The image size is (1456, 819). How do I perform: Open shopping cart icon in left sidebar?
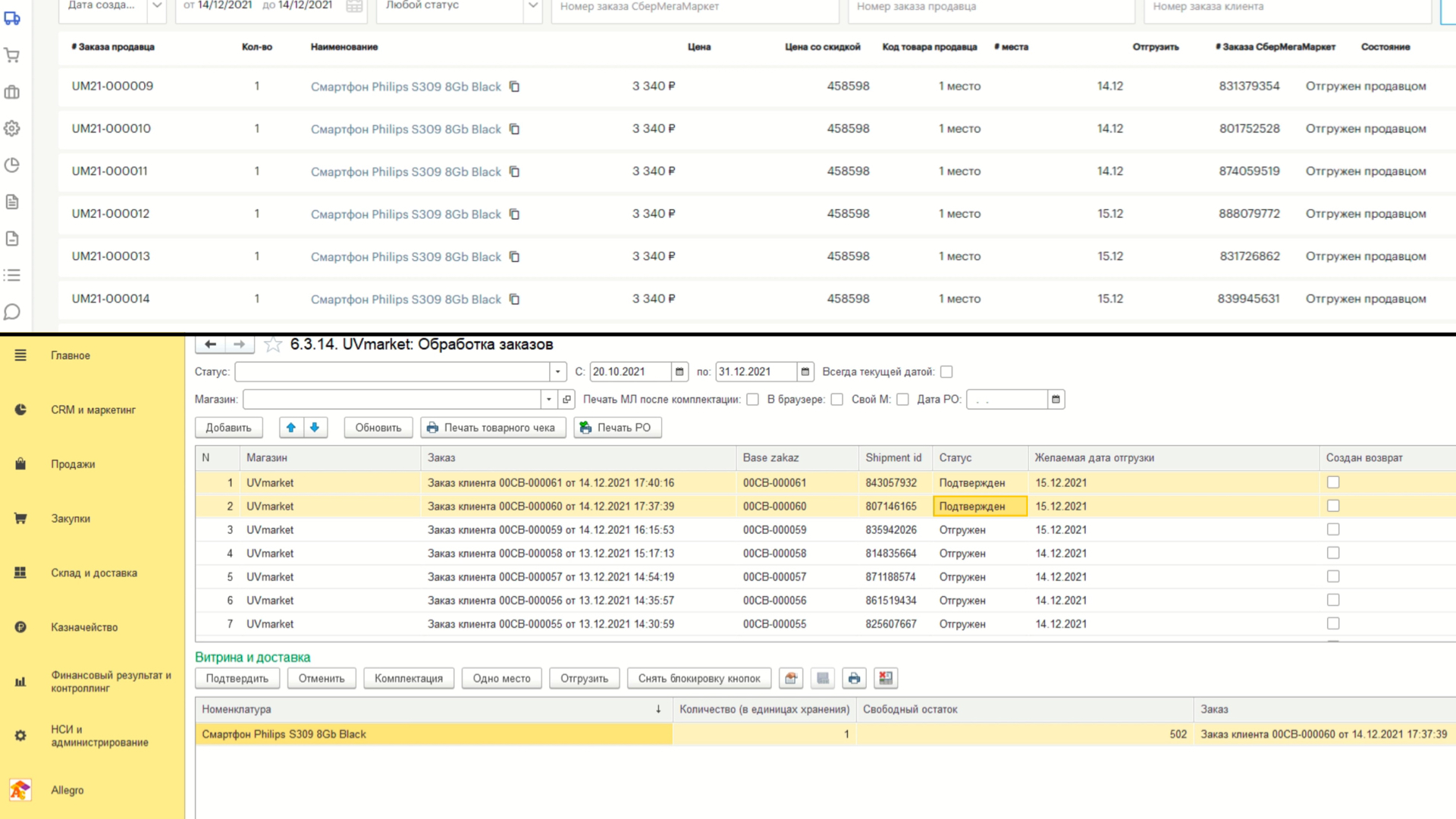tap(12, 55)
